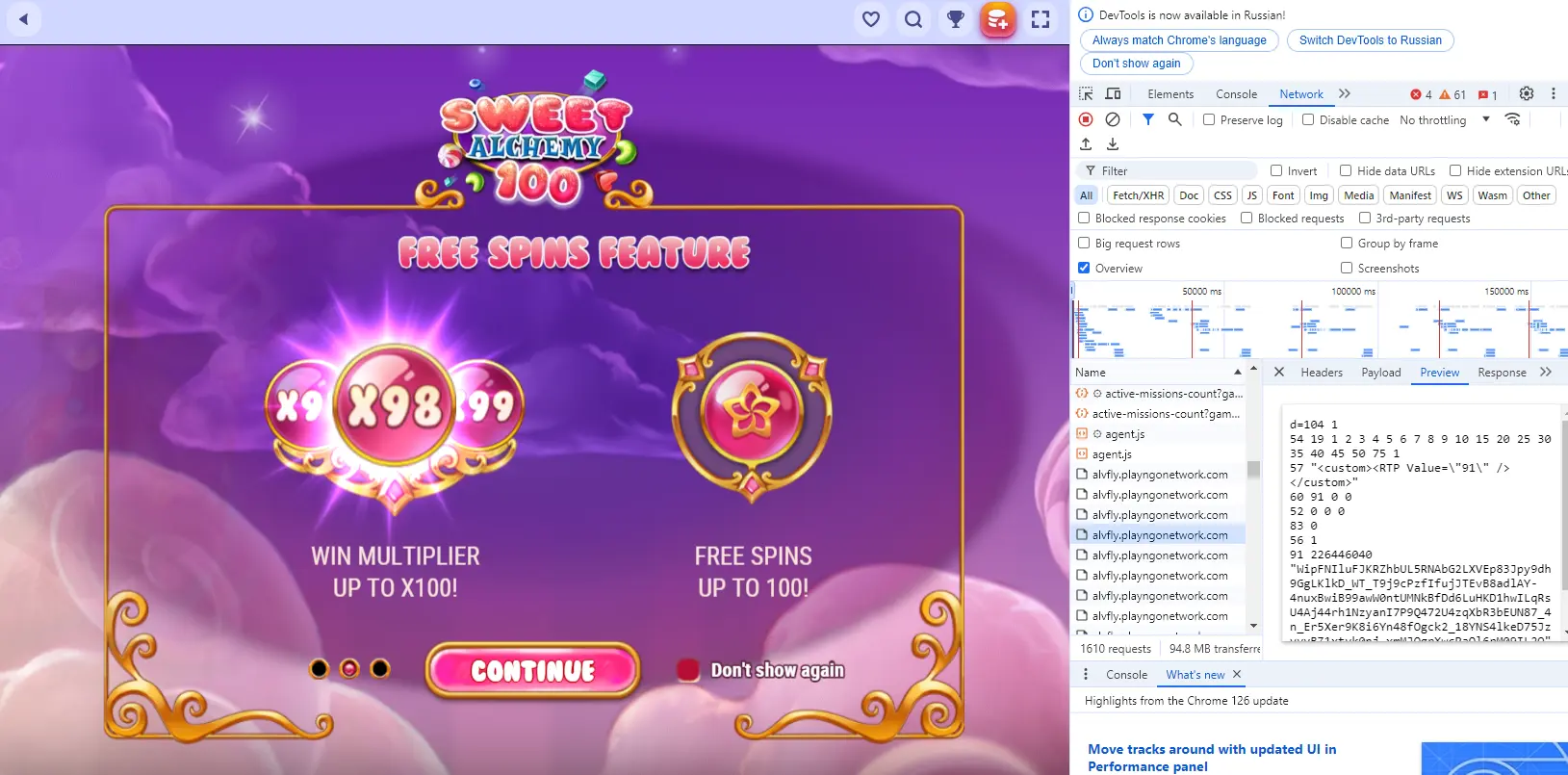Dismiss the notice with Don't show again
The width and height of the screenshot is (1568, 775).
(x=1137, y=64)
